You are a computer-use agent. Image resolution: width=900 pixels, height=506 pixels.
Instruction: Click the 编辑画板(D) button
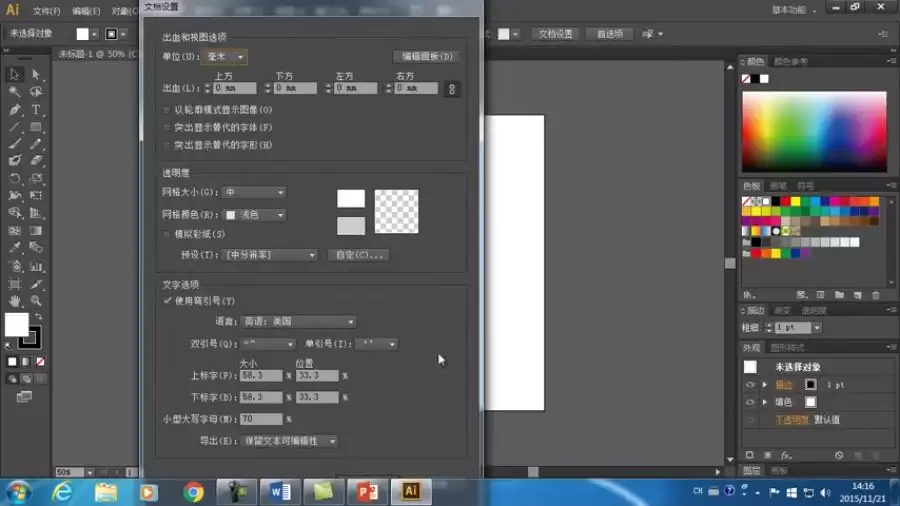[427, 56]
